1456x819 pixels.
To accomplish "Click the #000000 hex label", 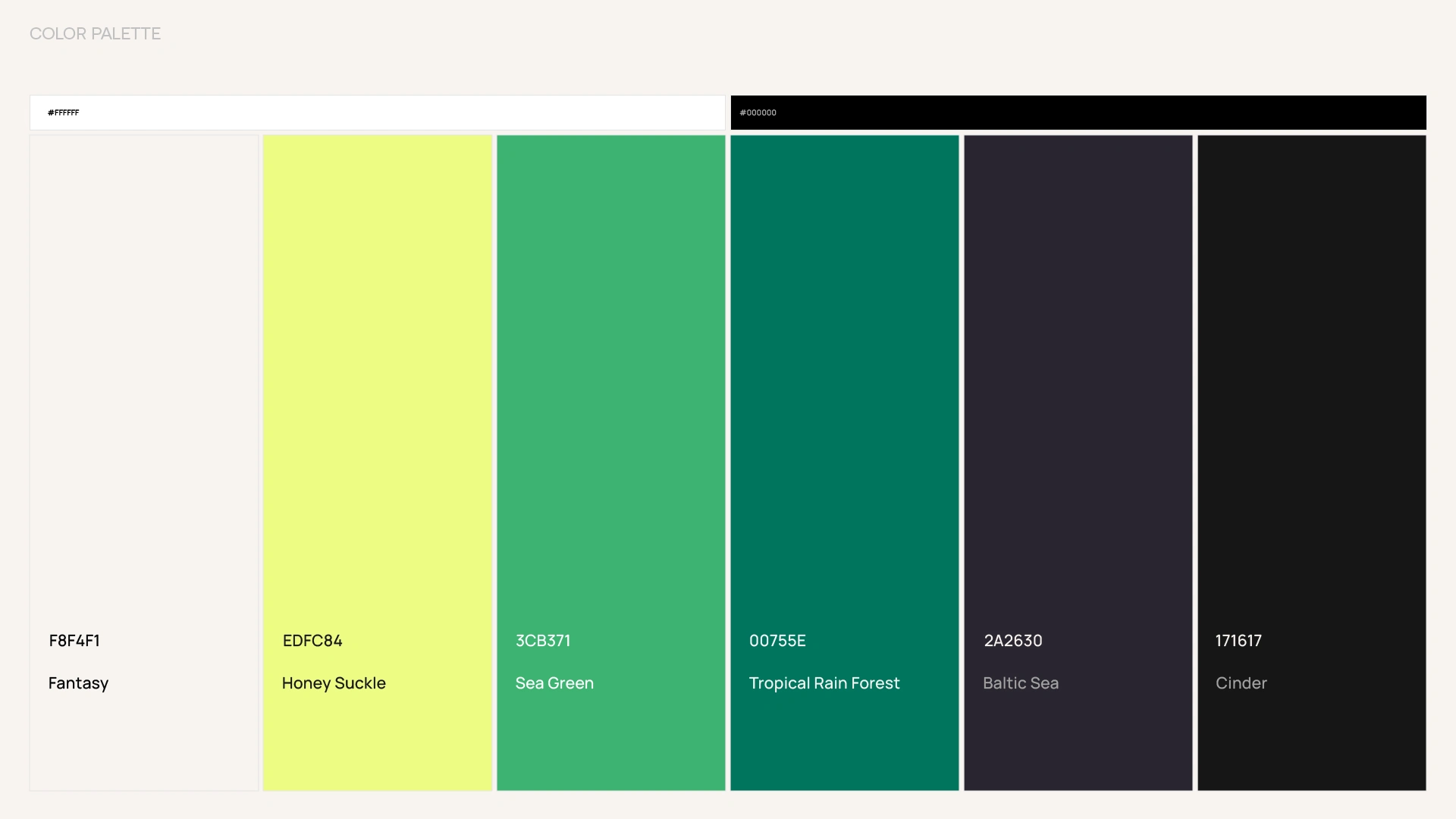I will tap(758, 112).
